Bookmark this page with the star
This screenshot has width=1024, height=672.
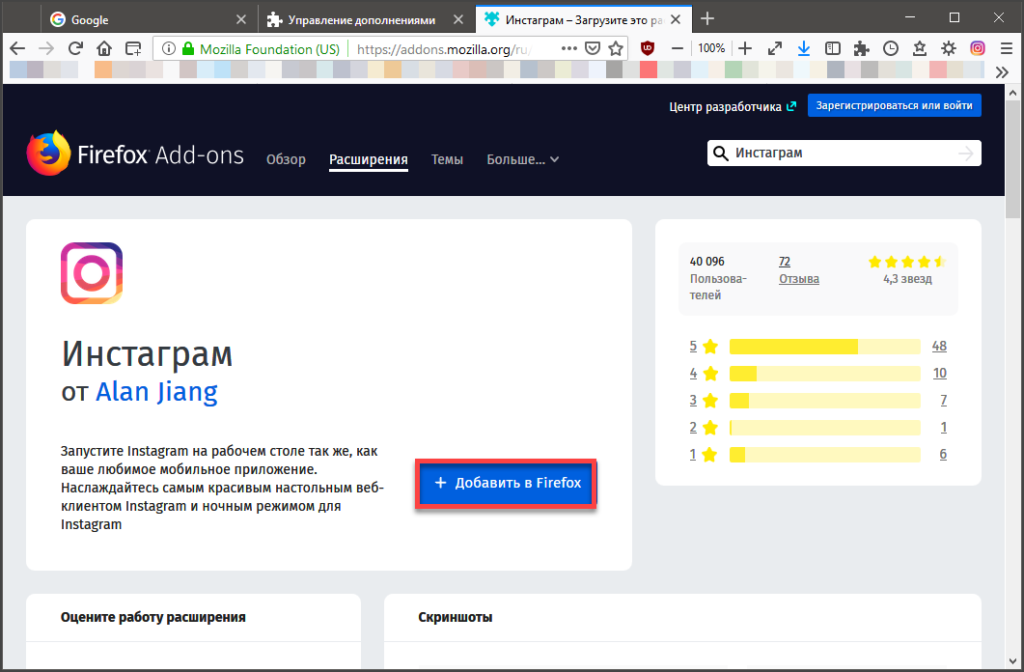(x=615, y=48)
